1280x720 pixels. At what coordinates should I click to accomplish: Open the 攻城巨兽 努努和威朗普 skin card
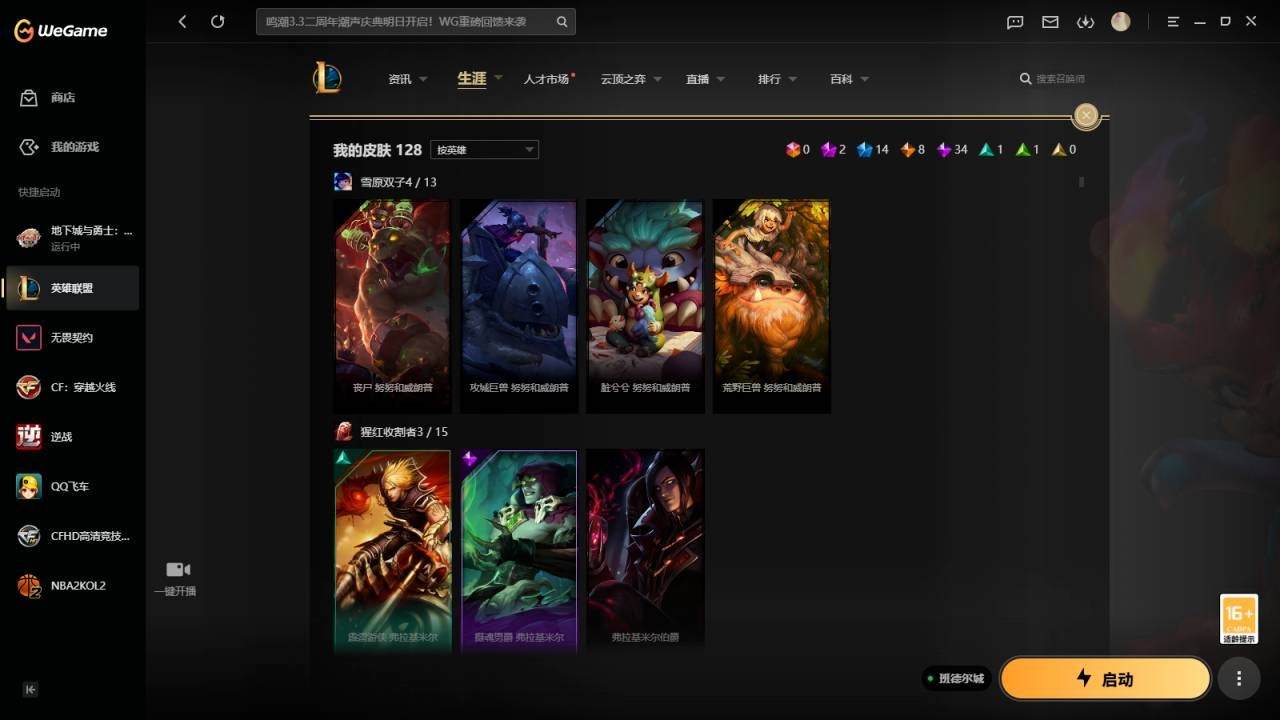519,305
